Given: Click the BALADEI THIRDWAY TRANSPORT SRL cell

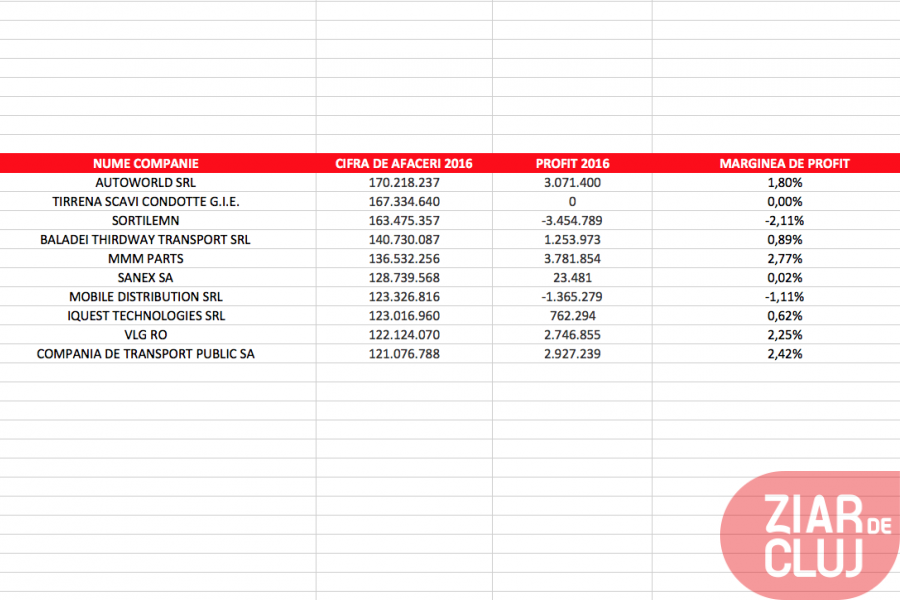Looking at the screenshot, I should pyautogui.click(x=146, y=240).
